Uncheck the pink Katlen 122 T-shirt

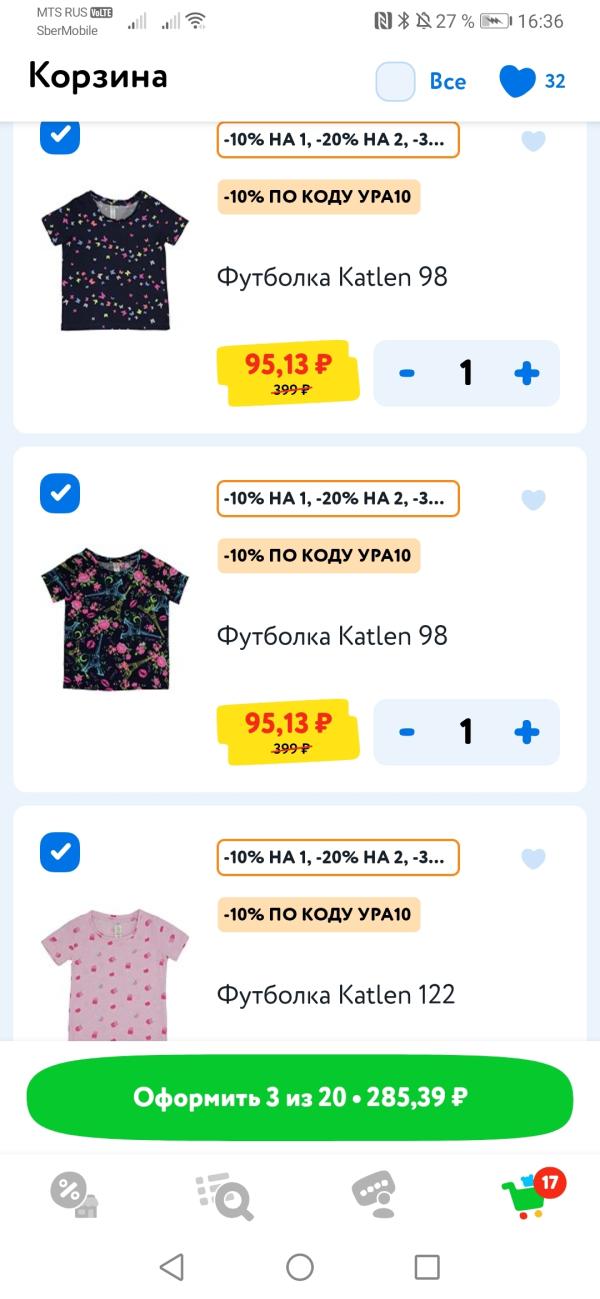(60, 852)
